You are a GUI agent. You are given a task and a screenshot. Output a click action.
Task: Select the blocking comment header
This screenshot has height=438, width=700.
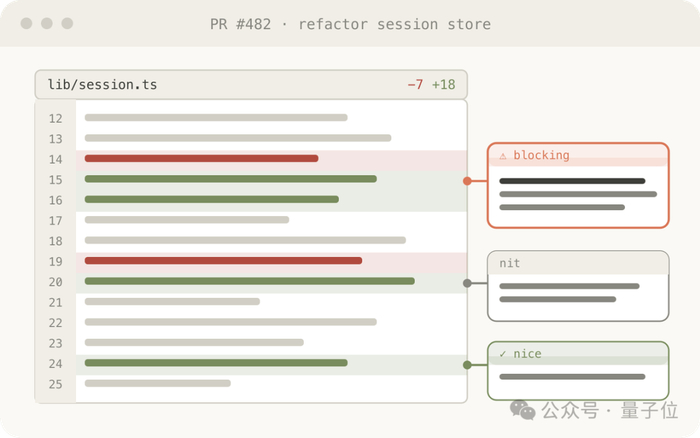click(578, 155)
